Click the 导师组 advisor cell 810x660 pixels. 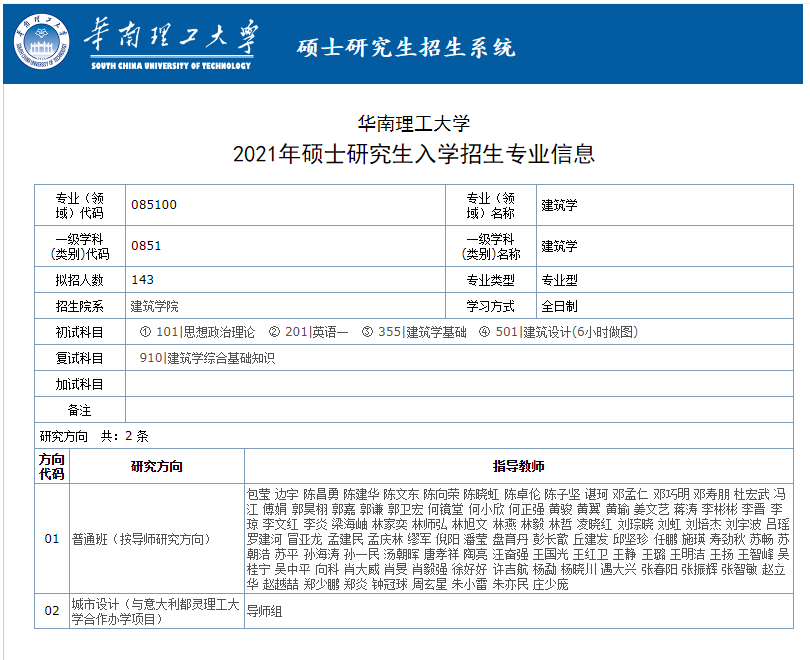519,611
